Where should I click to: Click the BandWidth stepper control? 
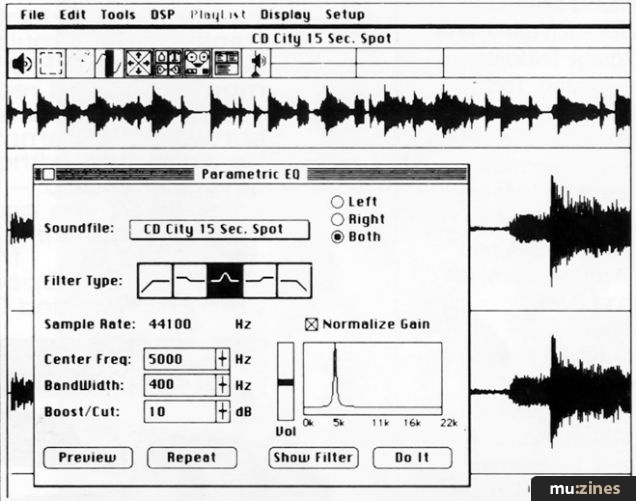[x=222, y=385]
